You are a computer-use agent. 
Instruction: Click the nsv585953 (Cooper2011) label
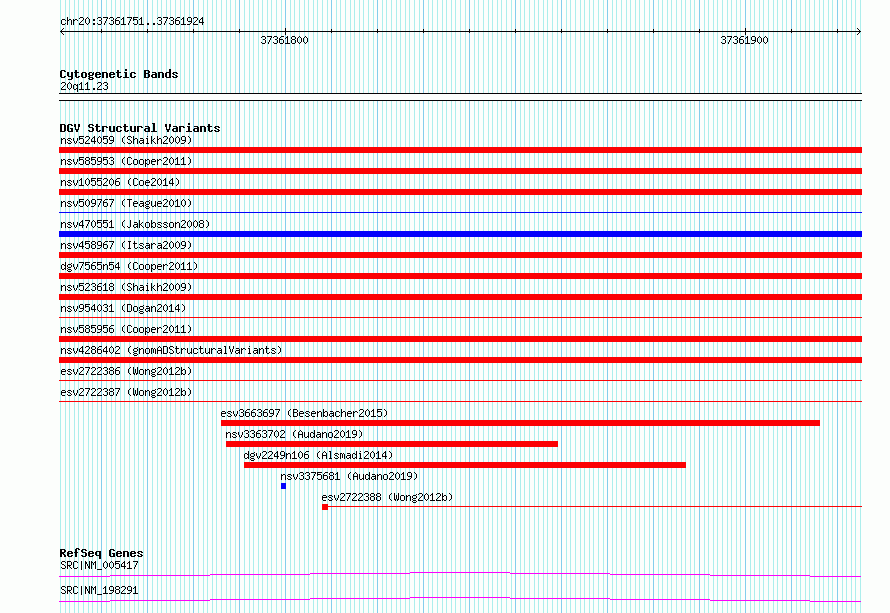126,161
